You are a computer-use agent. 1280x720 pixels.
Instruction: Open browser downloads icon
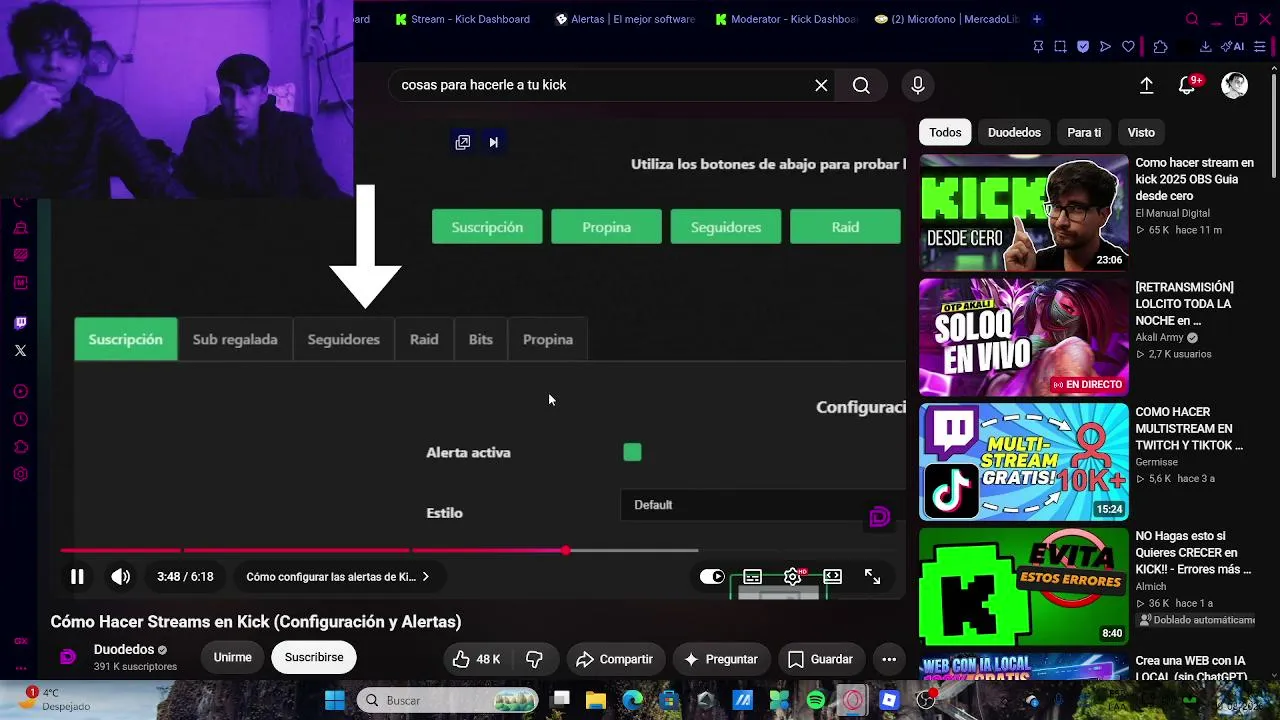tap(1206, 47)
